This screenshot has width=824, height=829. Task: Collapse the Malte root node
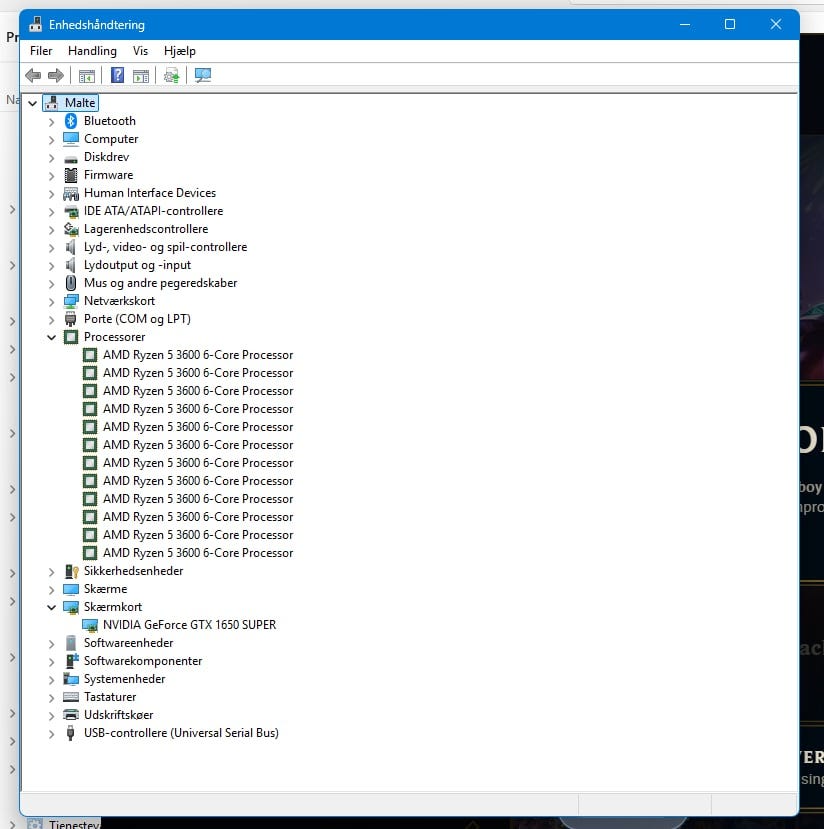(33, 103)
